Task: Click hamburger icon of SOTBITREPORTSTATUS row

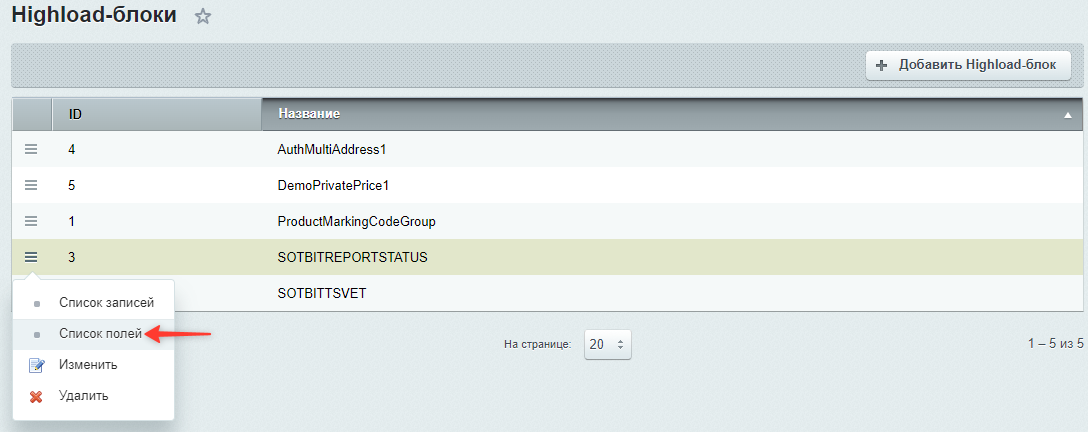Action: (31, 257)
